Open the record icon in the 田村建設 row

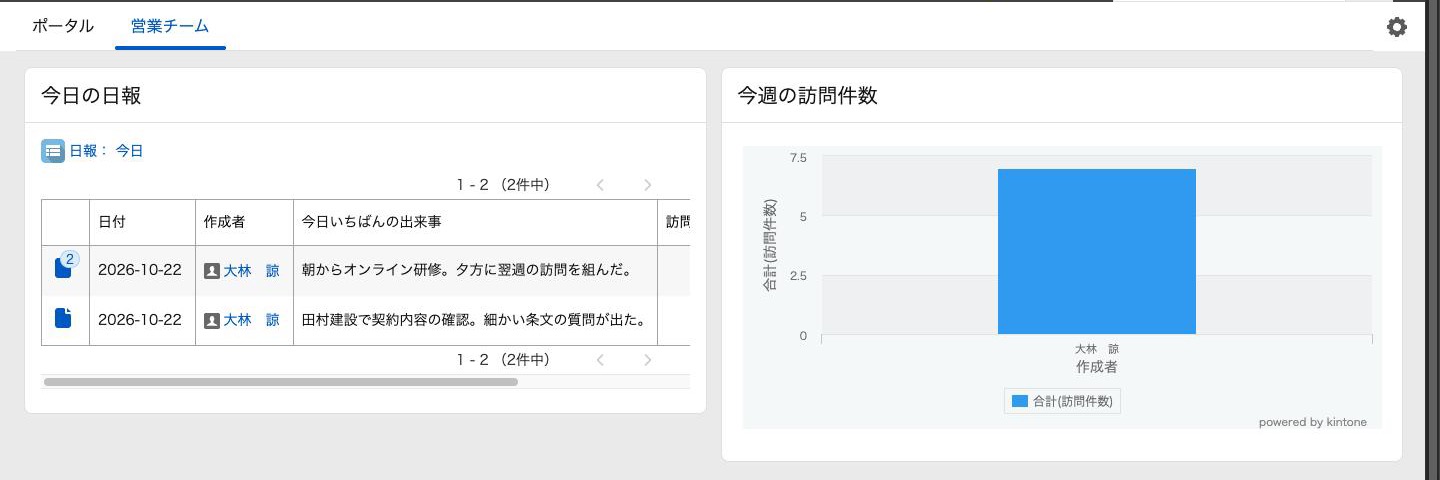(x=63, y=318)
